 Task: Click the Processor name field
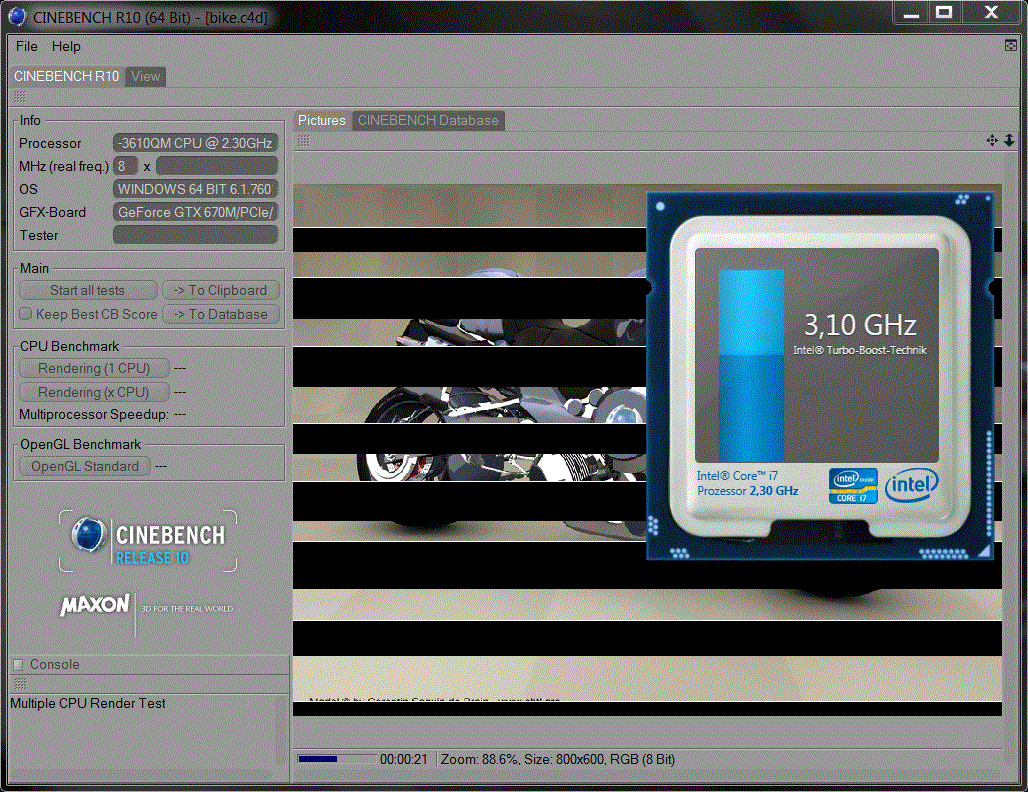coord(195,143)
